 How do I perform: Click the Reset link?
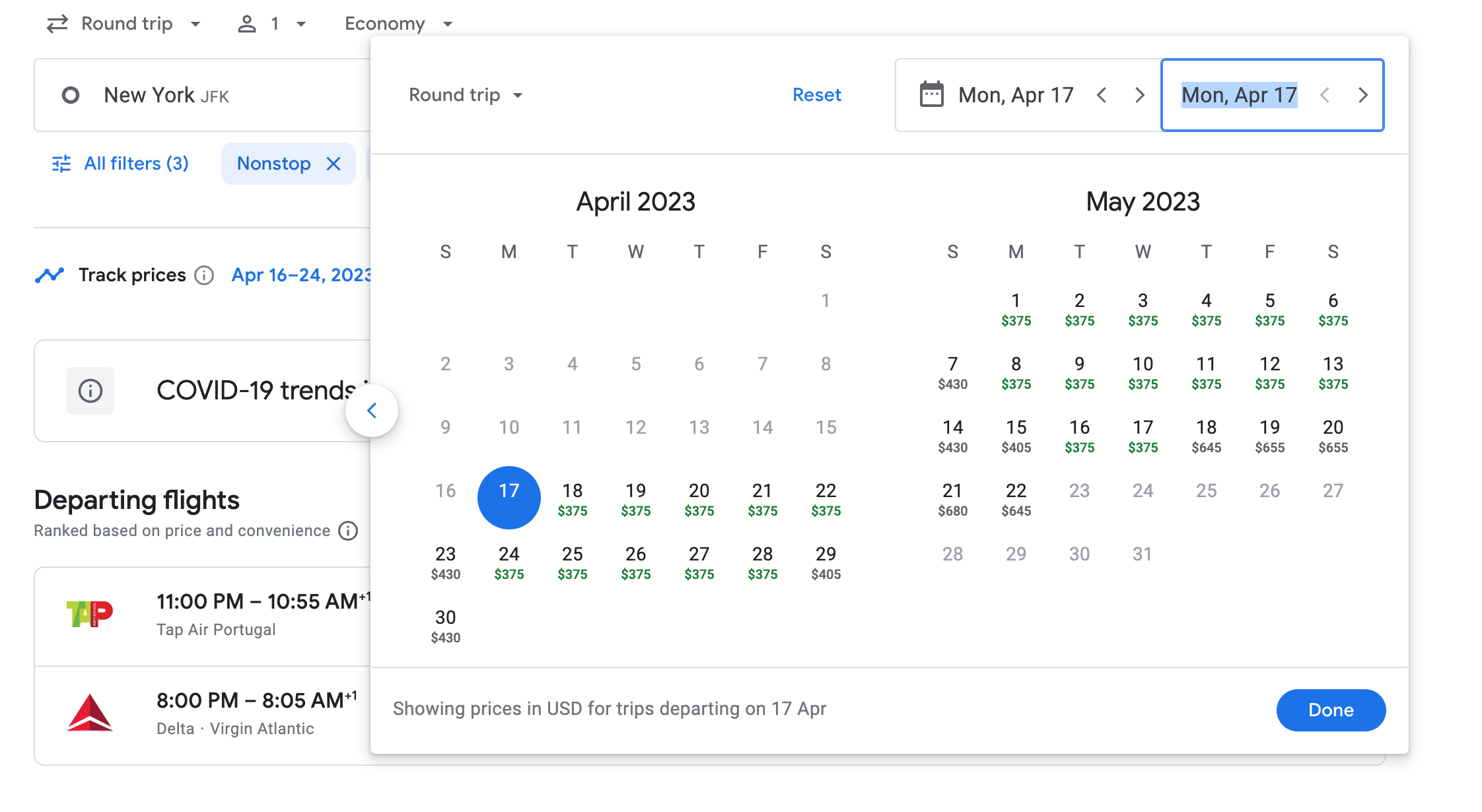pos(816,95)
